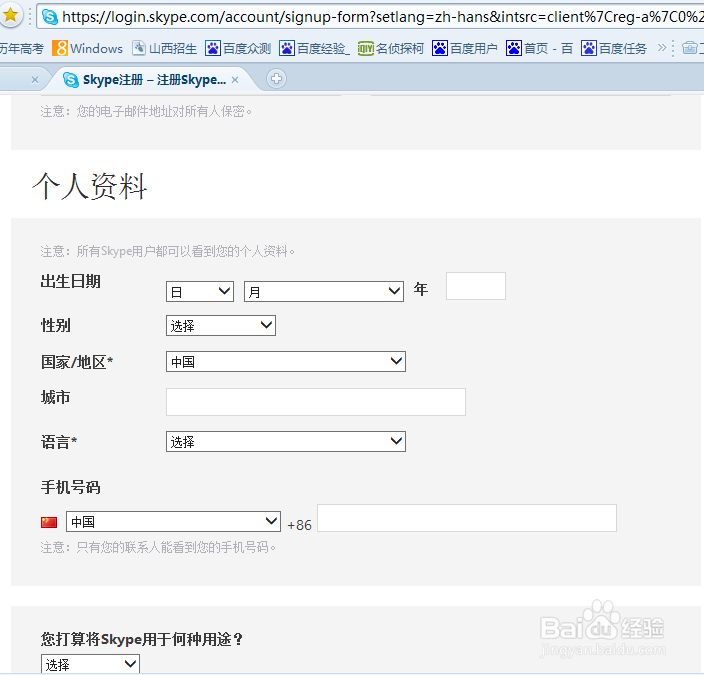The image size is (704, 675).
Task: Open the Windows bookmark
Action: coord(88,48)
